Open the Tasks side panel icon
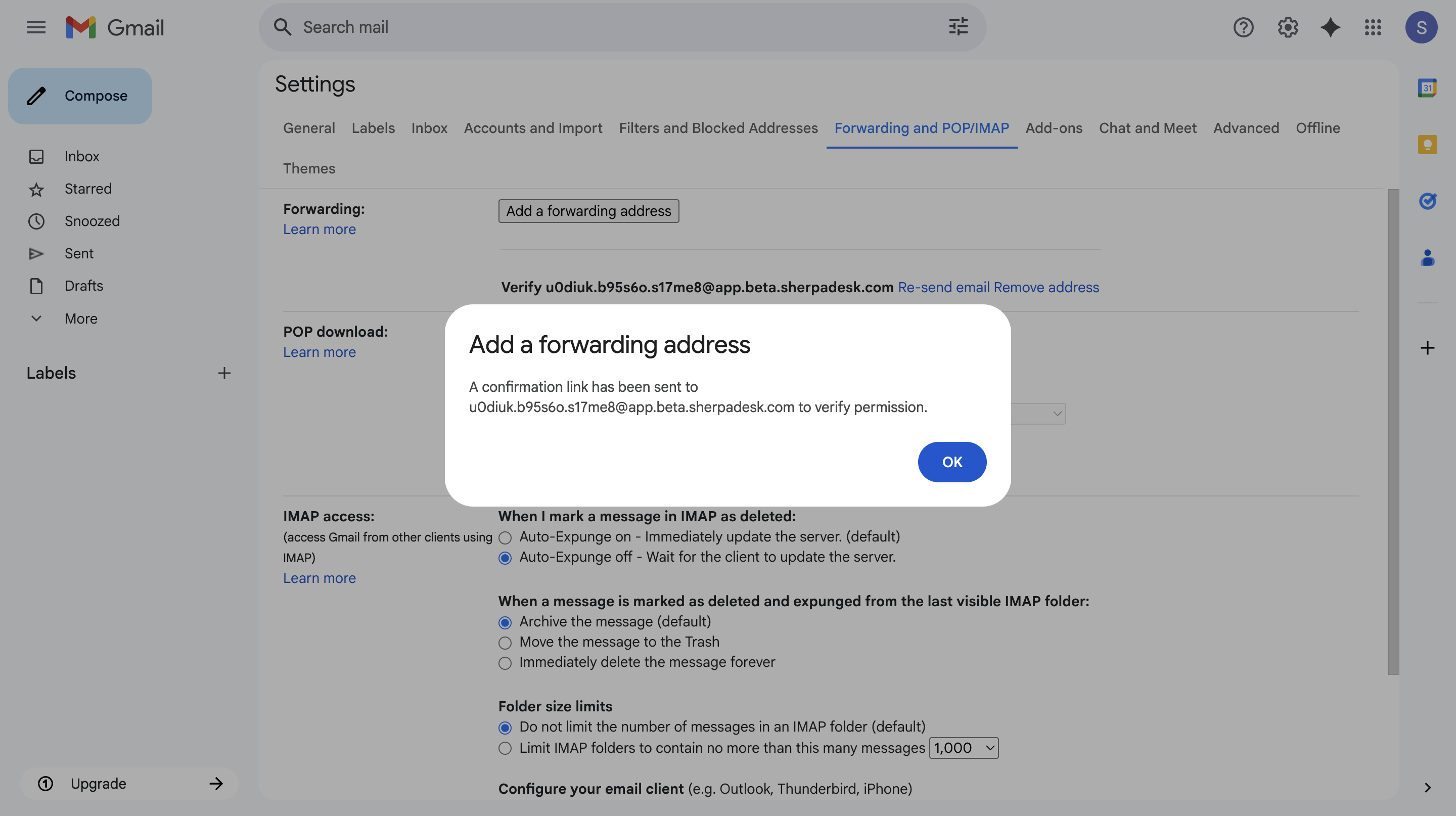The width and height of the screenshot is (1456, 816). click(1427, 201)
